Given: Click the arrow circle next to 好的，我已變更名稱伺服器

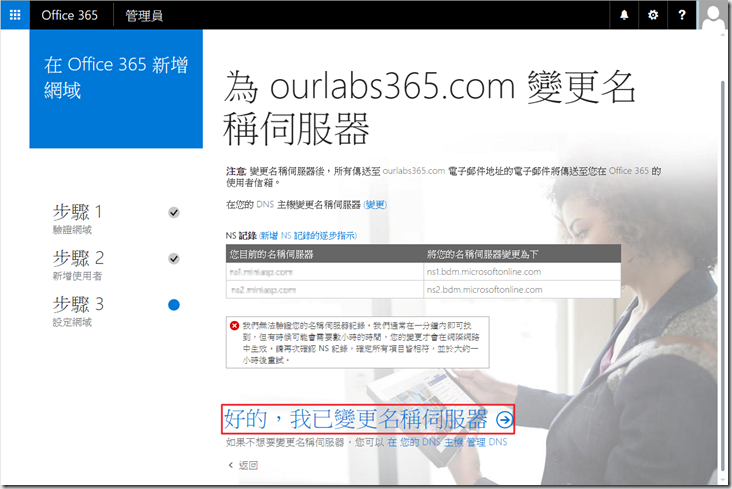Looking at the screenshot, I should pyautogui.click(x=504, y=420).
